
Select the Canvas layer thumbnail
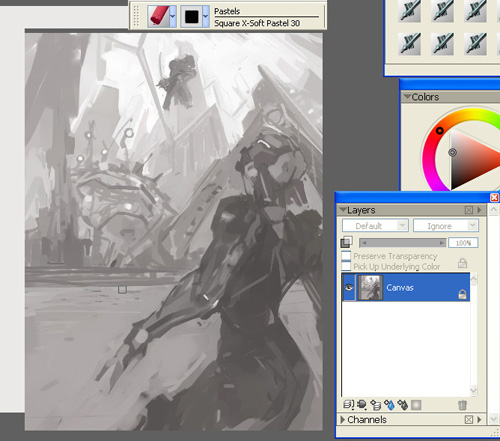(370, 287)
